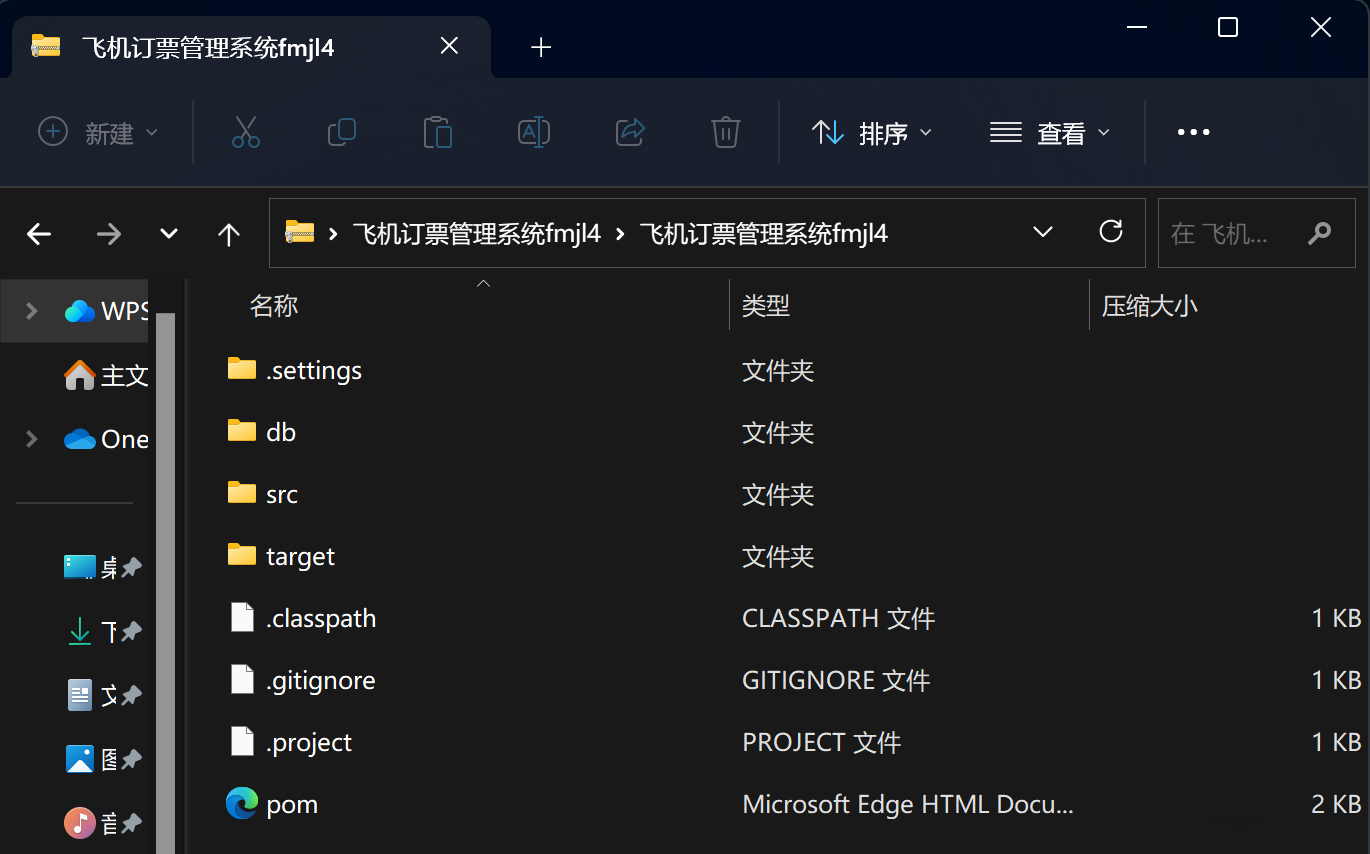The height and width of the screenshot is (854, 1370).
Task: Select the .classpath file icon
Action: point(242,617)
